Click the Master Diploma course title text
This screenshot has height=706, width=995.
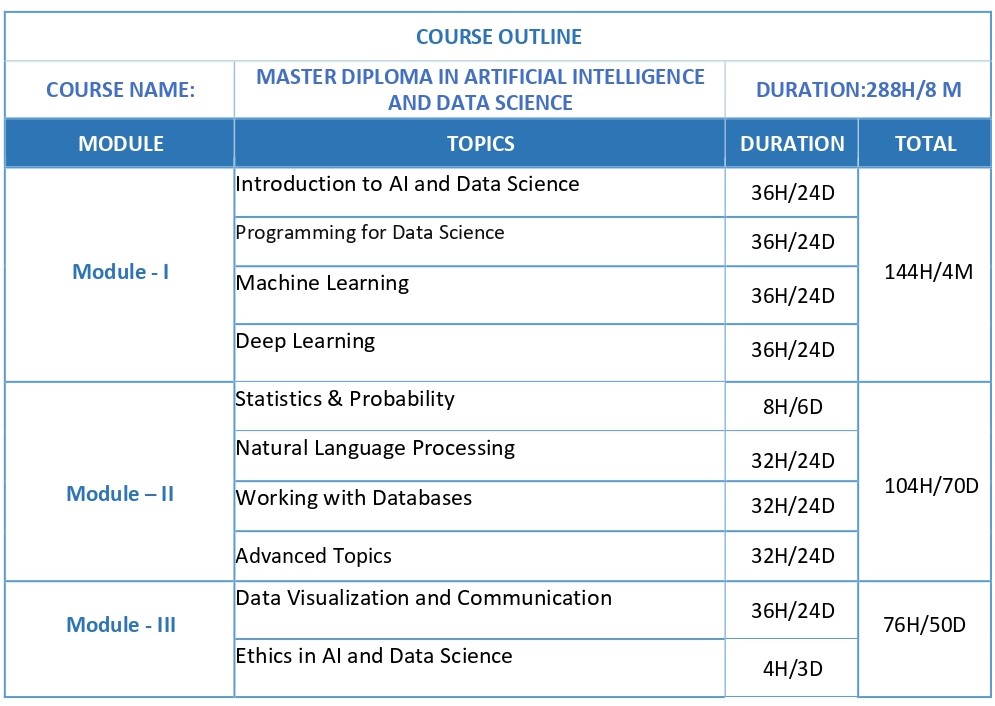tap(480, 90)
